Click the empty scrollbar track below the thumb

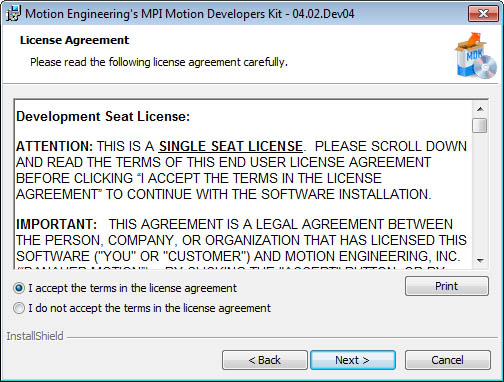click(480, 193)
